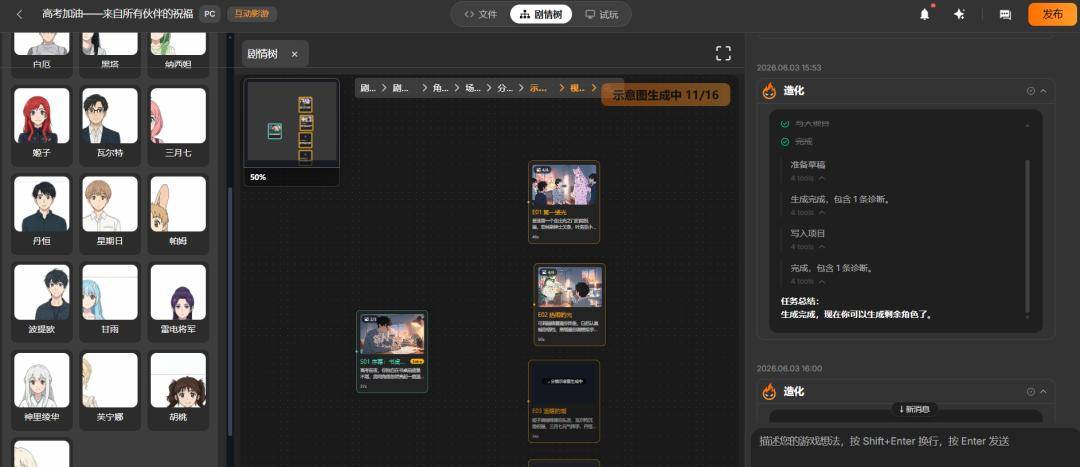Click the back arrow beside project title
1080x467 pixels.
19,14
